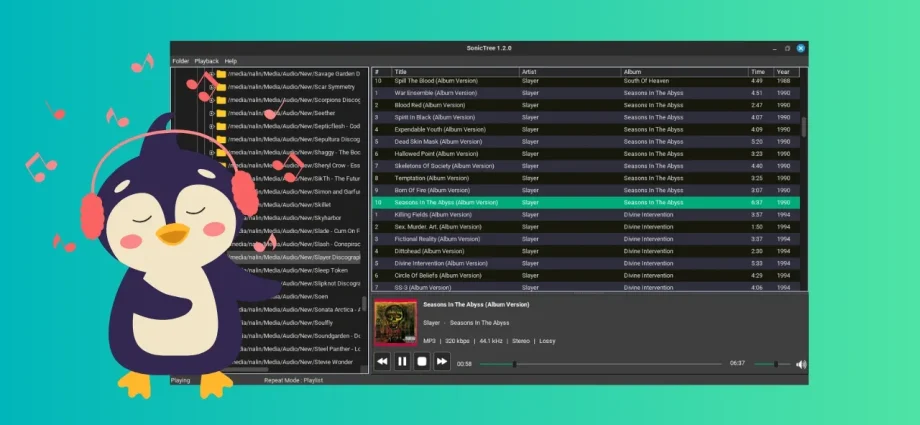
Task: Expand the Seether folder node
Action: click(x=211, y=113)
